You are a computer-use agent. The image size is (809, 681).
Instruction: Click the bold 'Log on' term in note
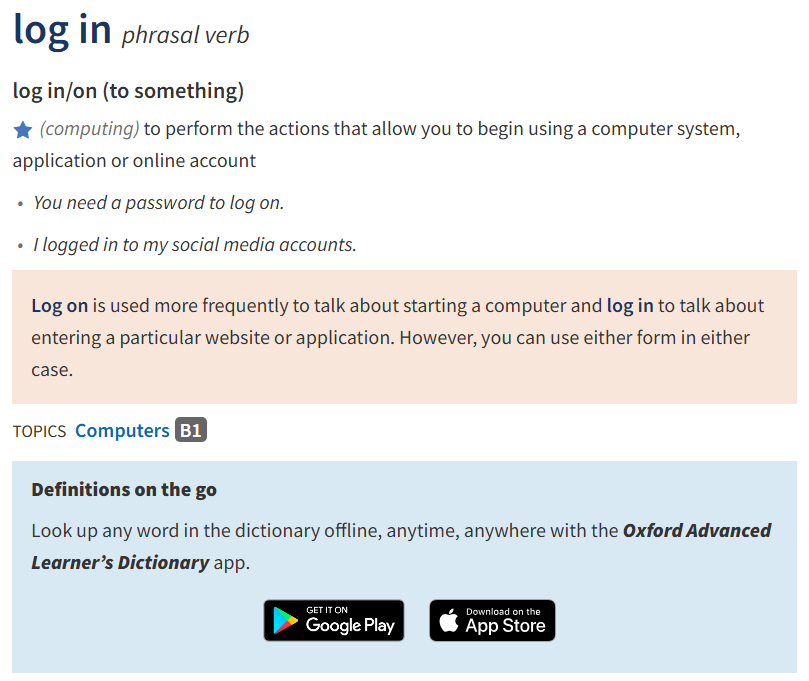pos(60,305)
